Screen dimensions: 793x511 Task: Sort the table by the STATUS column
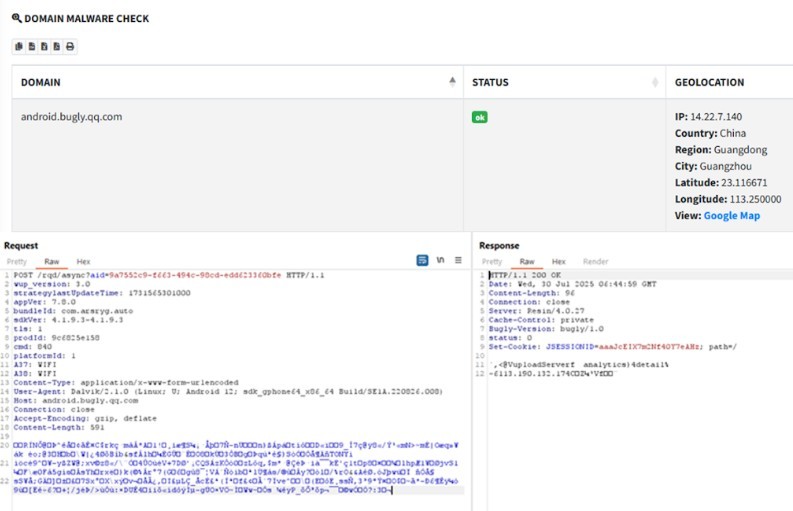[x=655, y=82]
